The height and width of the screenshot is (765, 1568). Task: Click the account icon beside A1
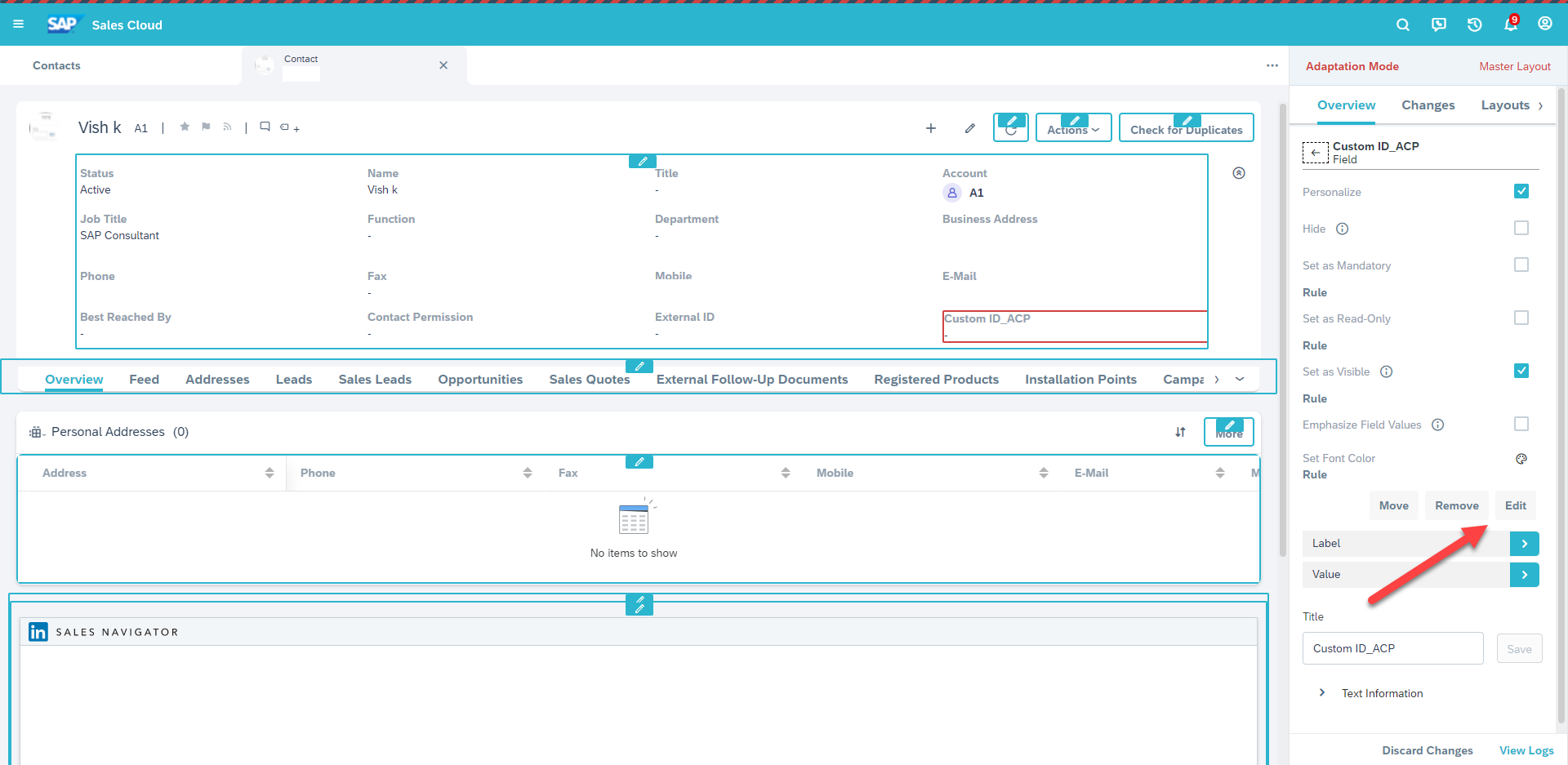(x=952, y=193)
